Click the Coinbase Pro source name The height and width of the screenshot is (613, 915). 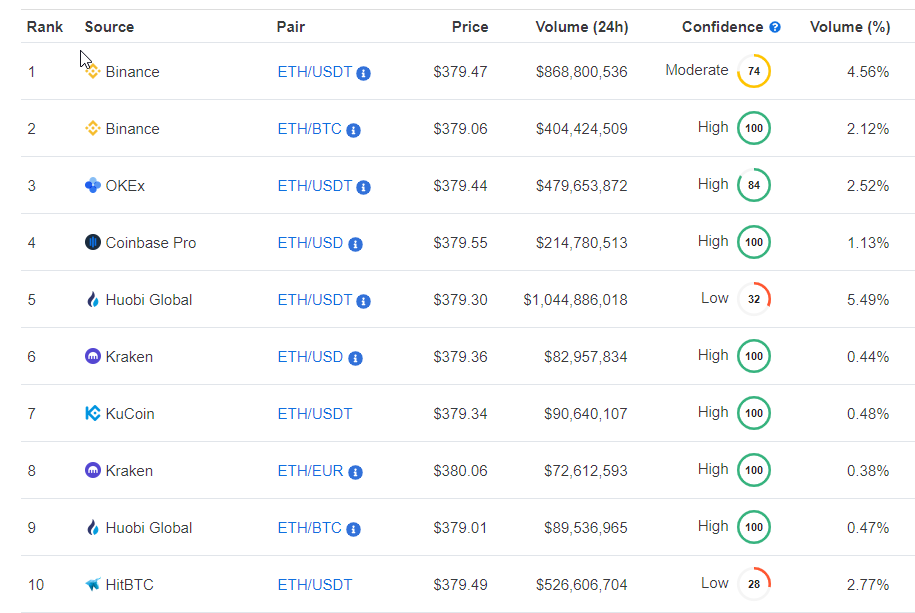[x=151, y=242]
